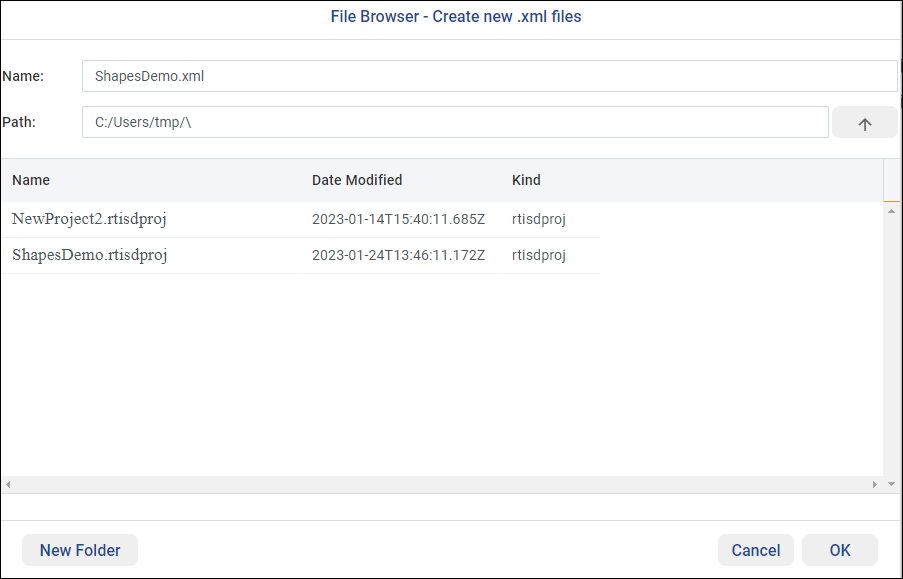Sort files by Kind
Screen dimensions: 903x579
525,180
